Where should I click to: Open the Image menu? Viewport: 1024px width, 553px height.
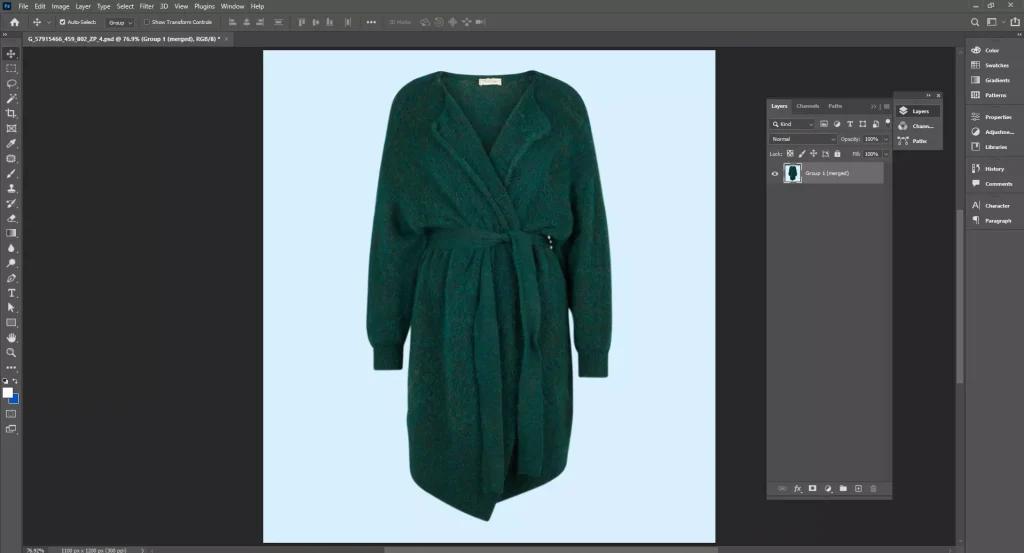tap(60, 7)
